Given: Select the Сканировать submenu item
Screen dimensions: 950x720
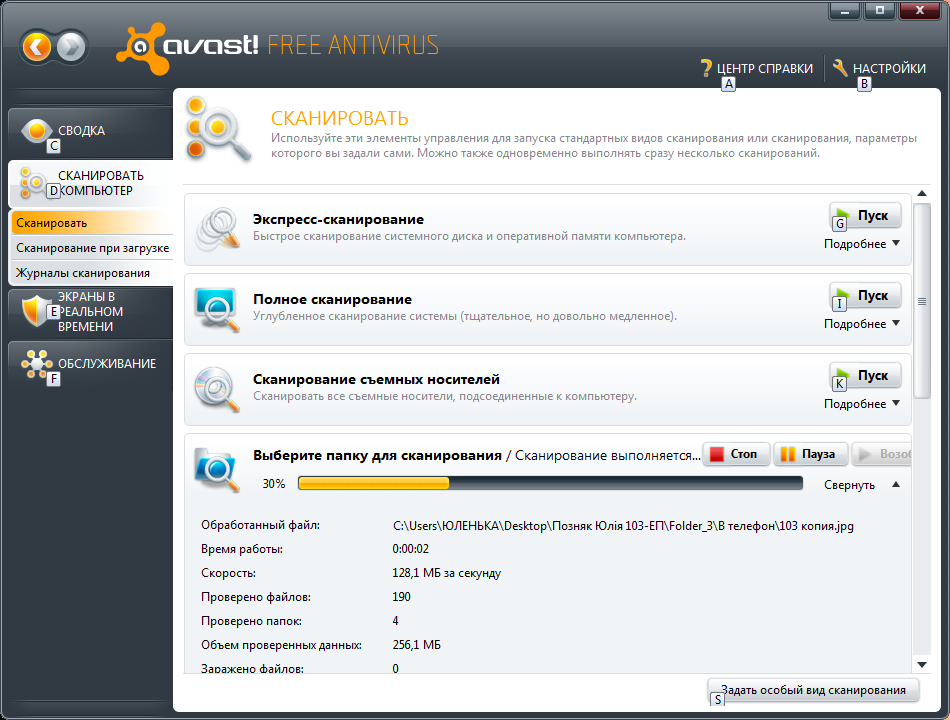Looking at the screenshot, I should click(92, 223).
